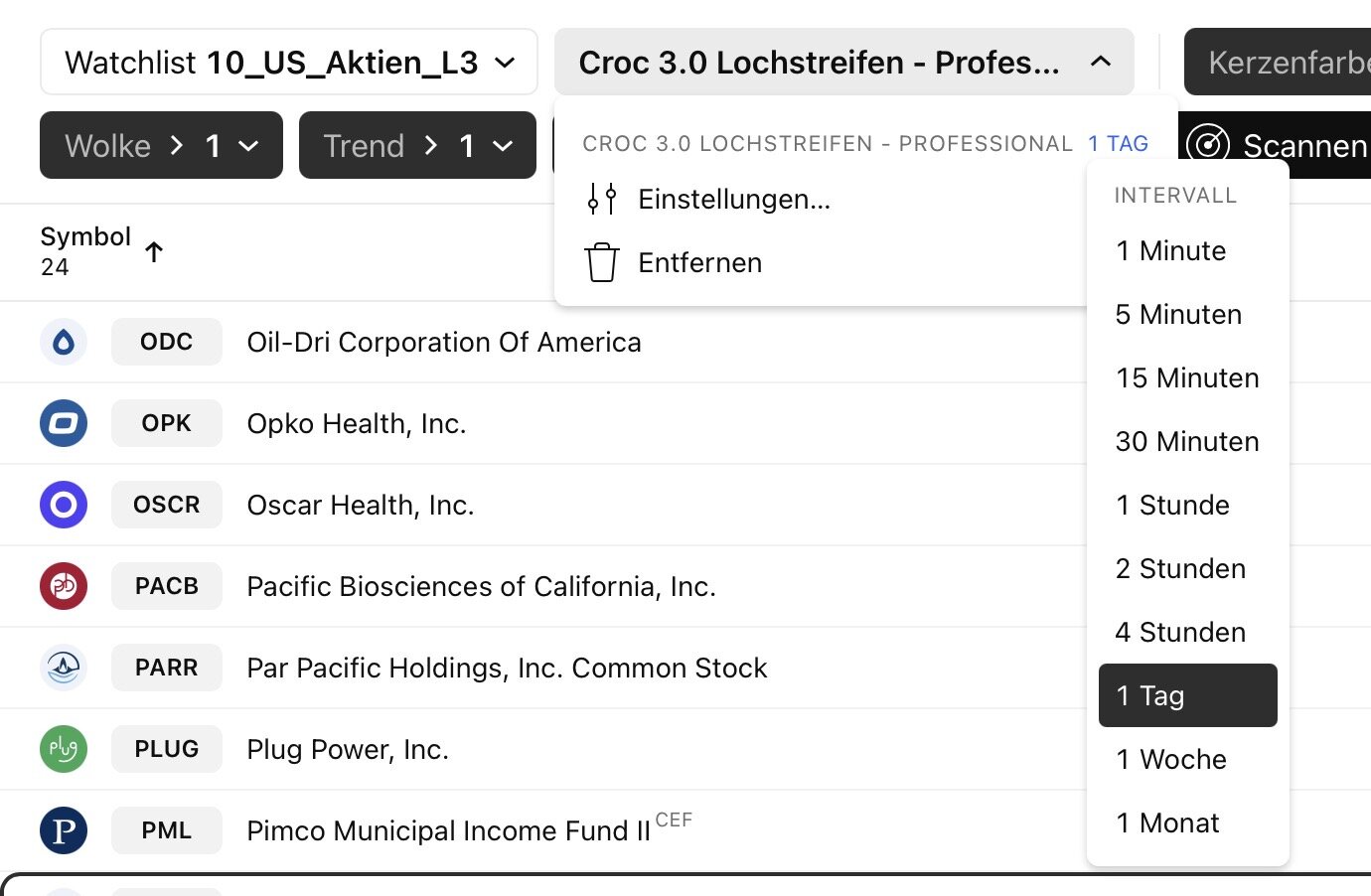Click the Opko Health logo icon
Screen dimensions: 1371x896
[x=64, y=424]
